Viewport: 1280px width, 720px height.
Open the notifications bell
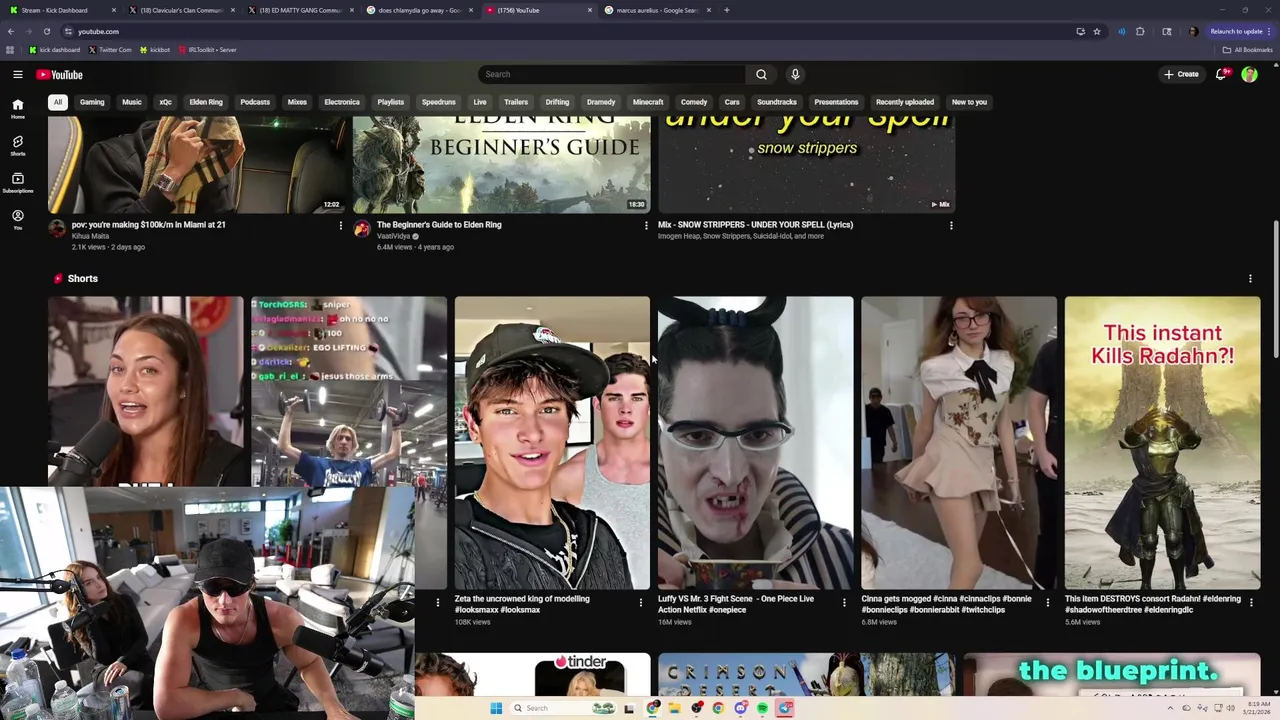pos(1221,74)
